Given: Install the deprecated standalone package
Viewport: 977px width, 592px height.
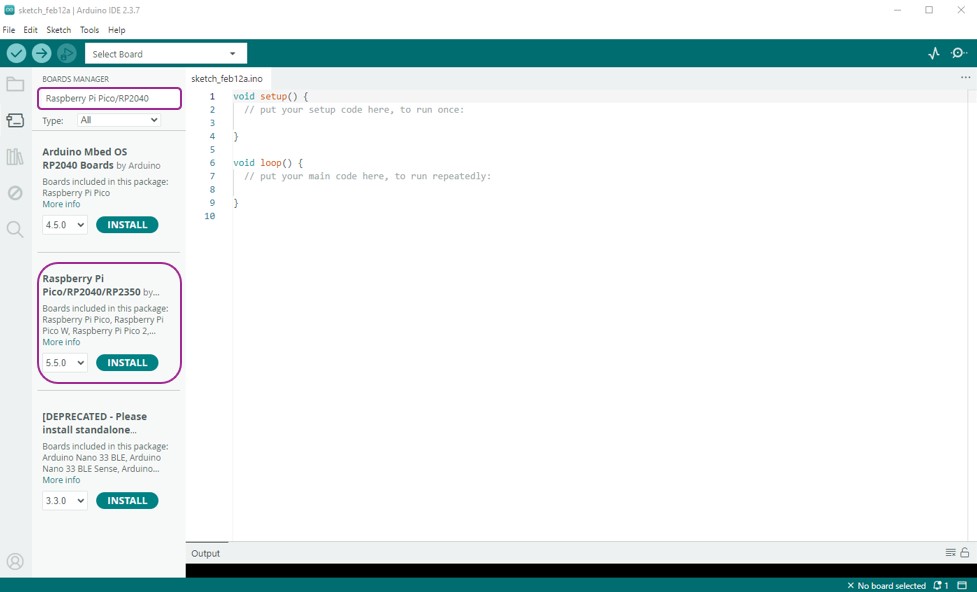Looking at the screenshot, I should coord(127,500).
